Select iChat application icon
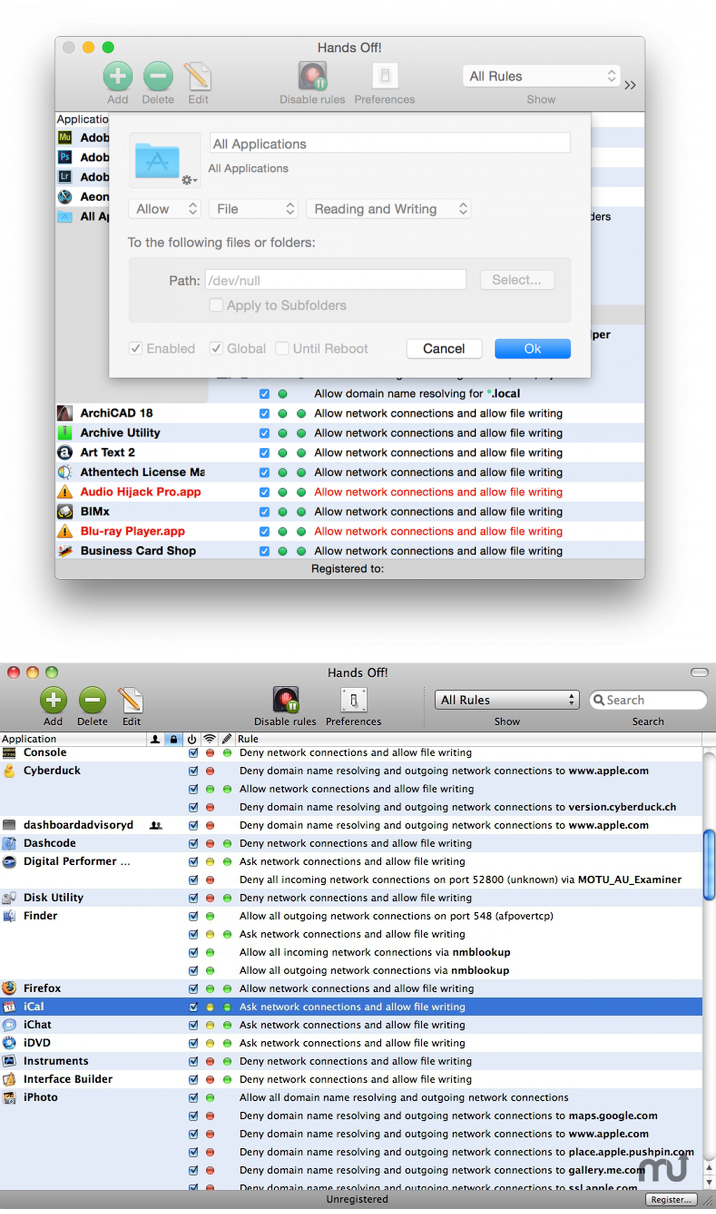 (9, 1025)
